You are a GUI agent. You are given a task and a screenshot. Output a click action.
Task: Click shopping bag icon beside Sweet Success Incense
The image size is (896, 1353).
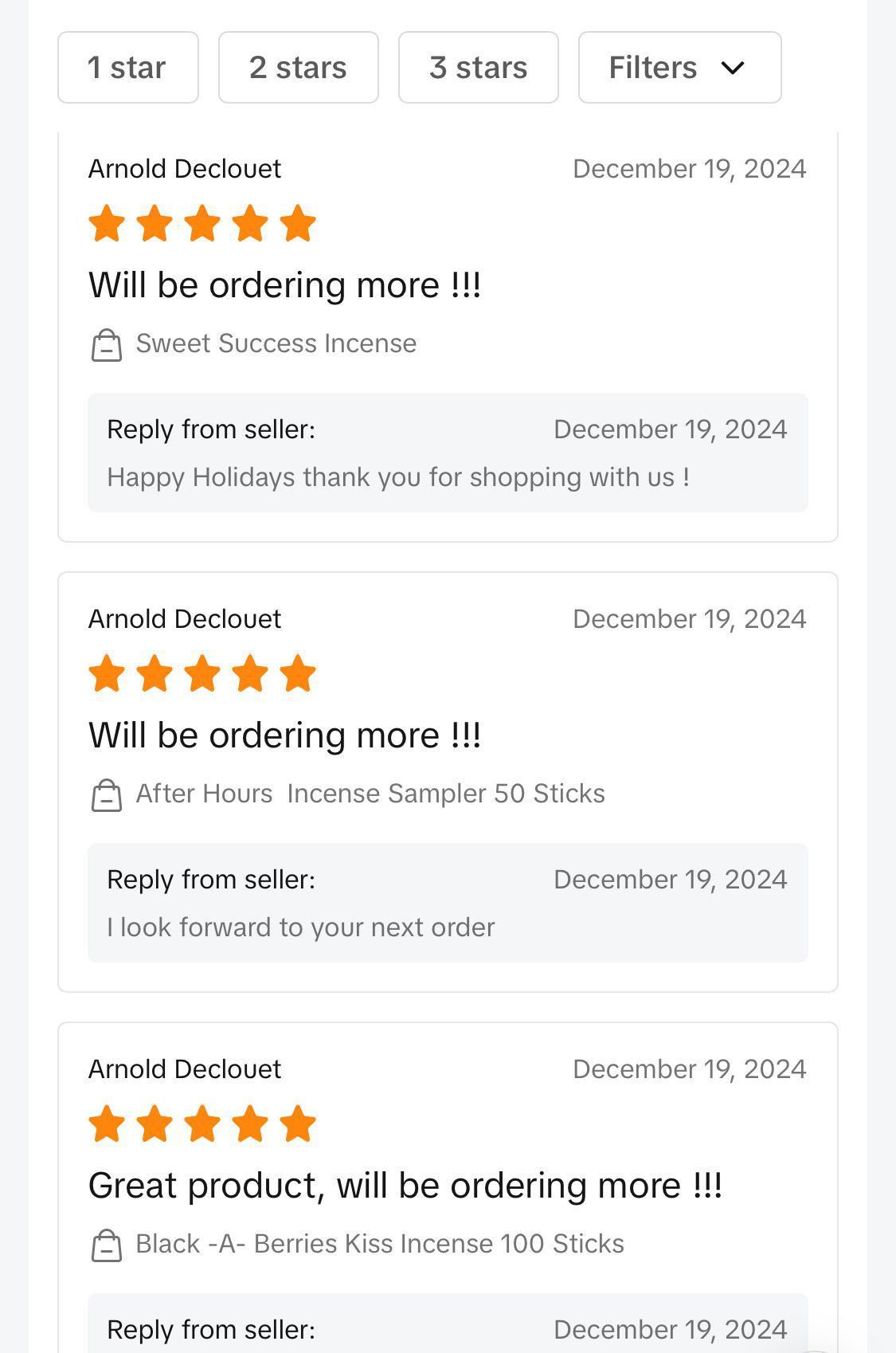[107, 345]
